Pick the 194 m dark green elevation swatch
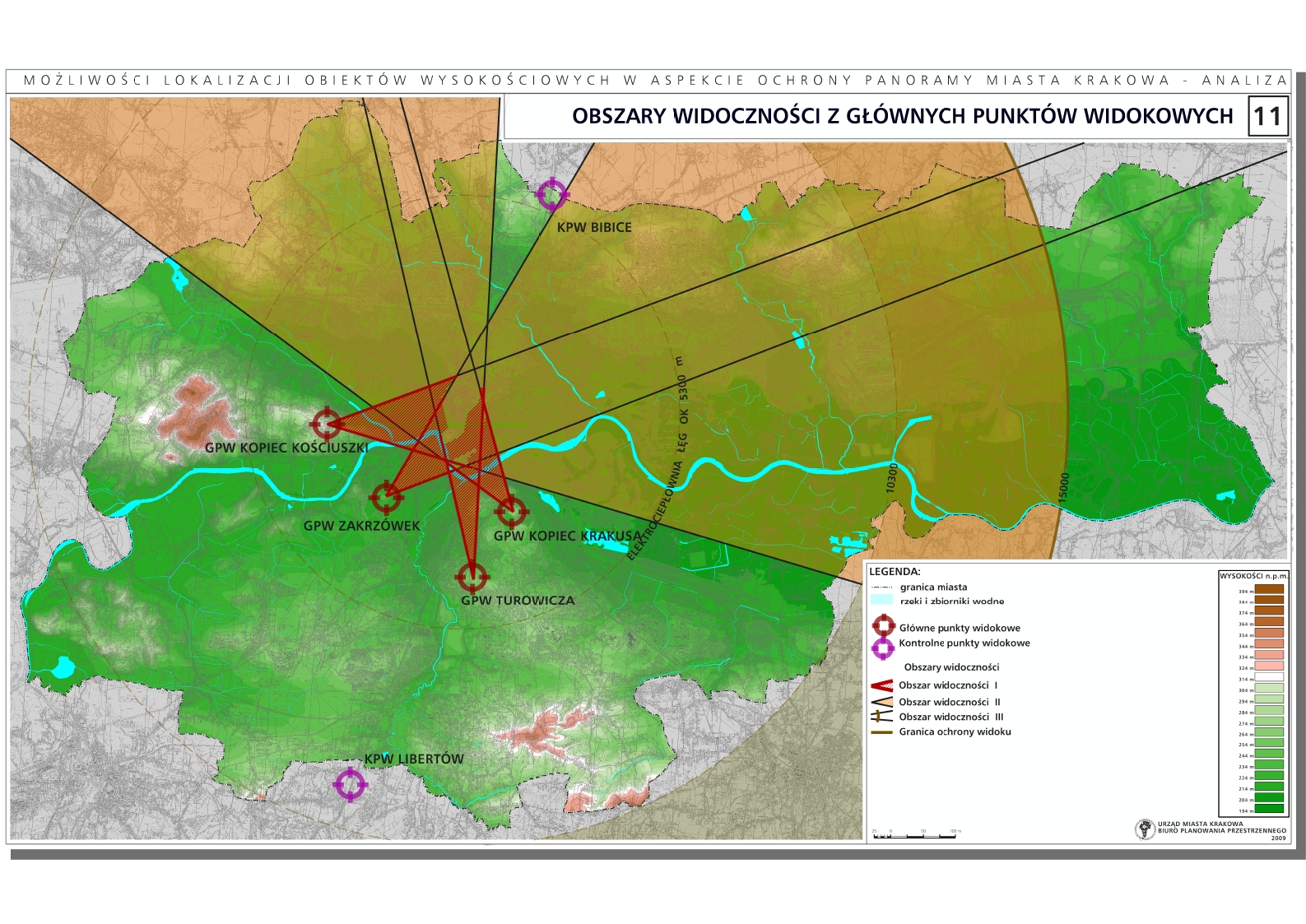1306x924 pixels. click(1270, 810)
